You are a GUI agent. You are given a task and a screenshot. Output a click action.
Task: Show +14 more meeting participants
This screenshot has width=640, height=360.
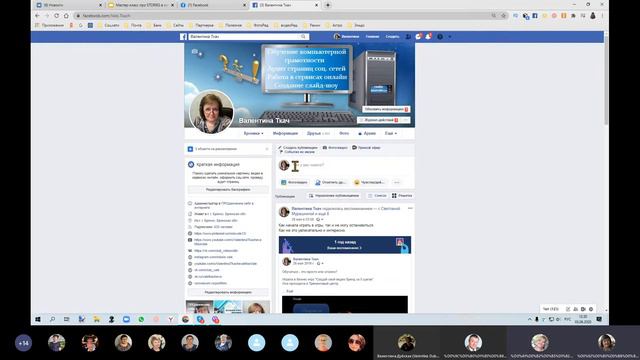23,343
